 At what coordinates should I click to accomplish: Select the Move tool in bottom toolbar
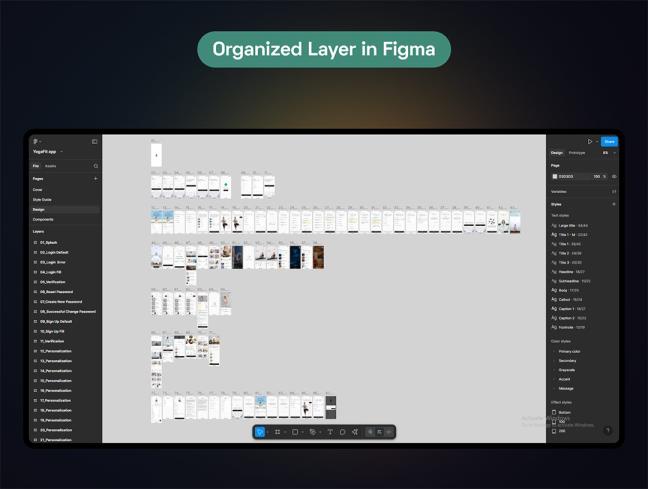[260, 432]
